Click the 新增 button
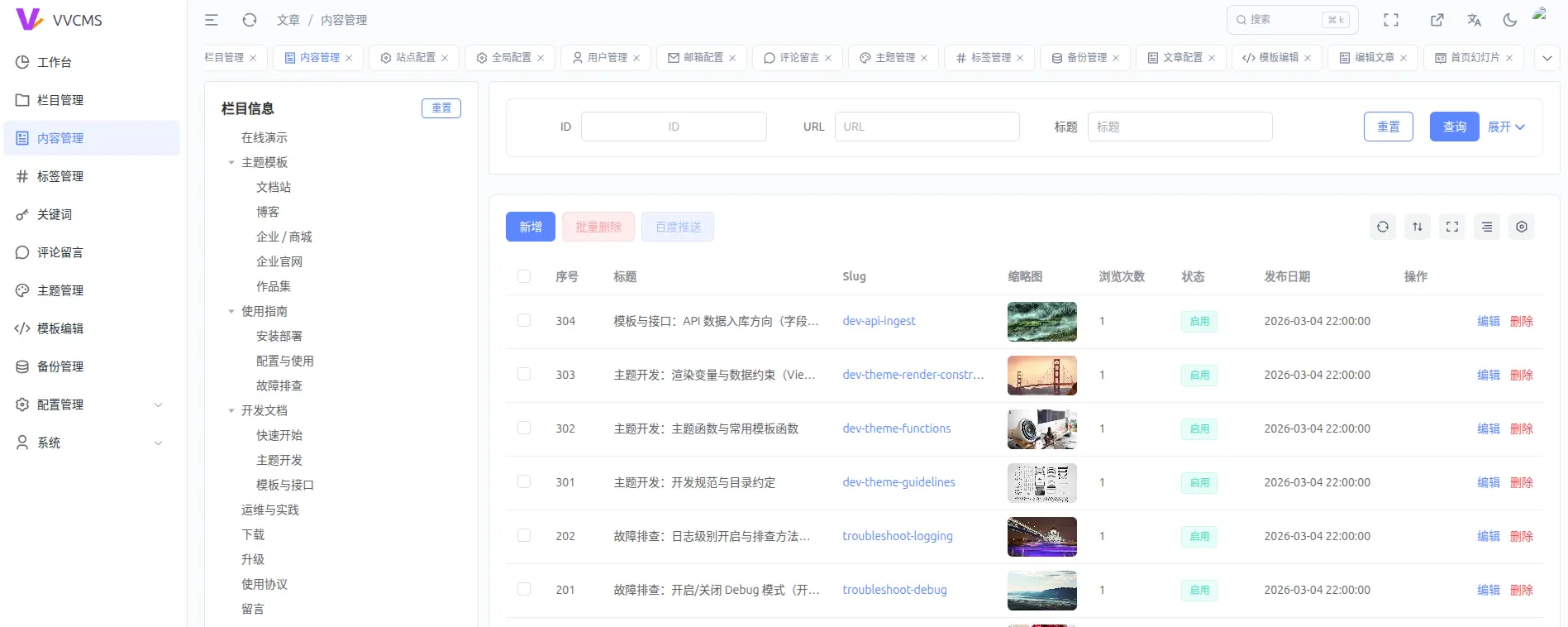The height and width of the screenshot is (627, 1568). coord(531,227)
